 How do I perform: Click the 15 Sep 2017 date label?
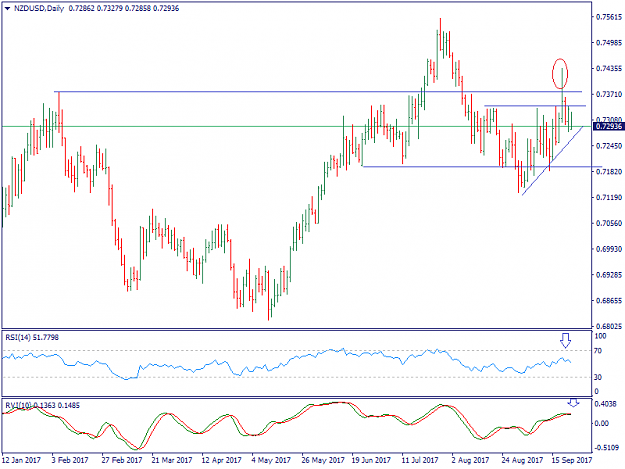tap(572, 460)
